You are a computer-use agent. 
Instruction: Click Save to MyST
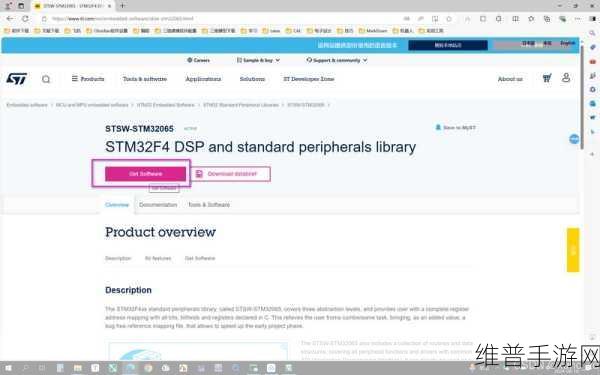(x=455, y=127)
